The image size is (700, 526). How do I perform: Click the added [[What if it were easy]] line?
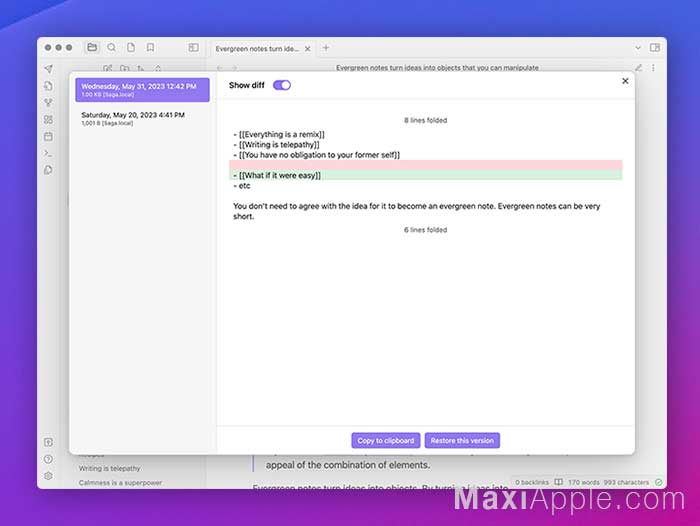[x=425, y=175]
